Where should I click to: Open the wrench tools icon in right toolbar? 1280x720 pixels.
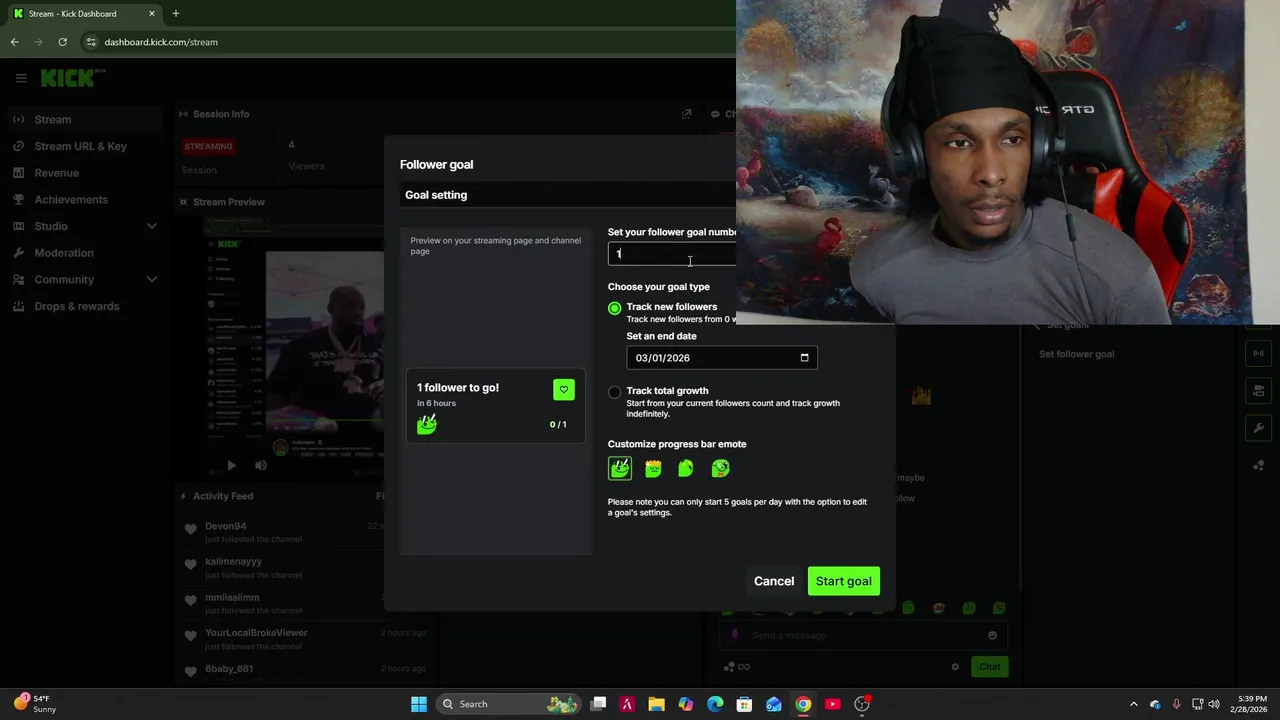click(1258, 428)
